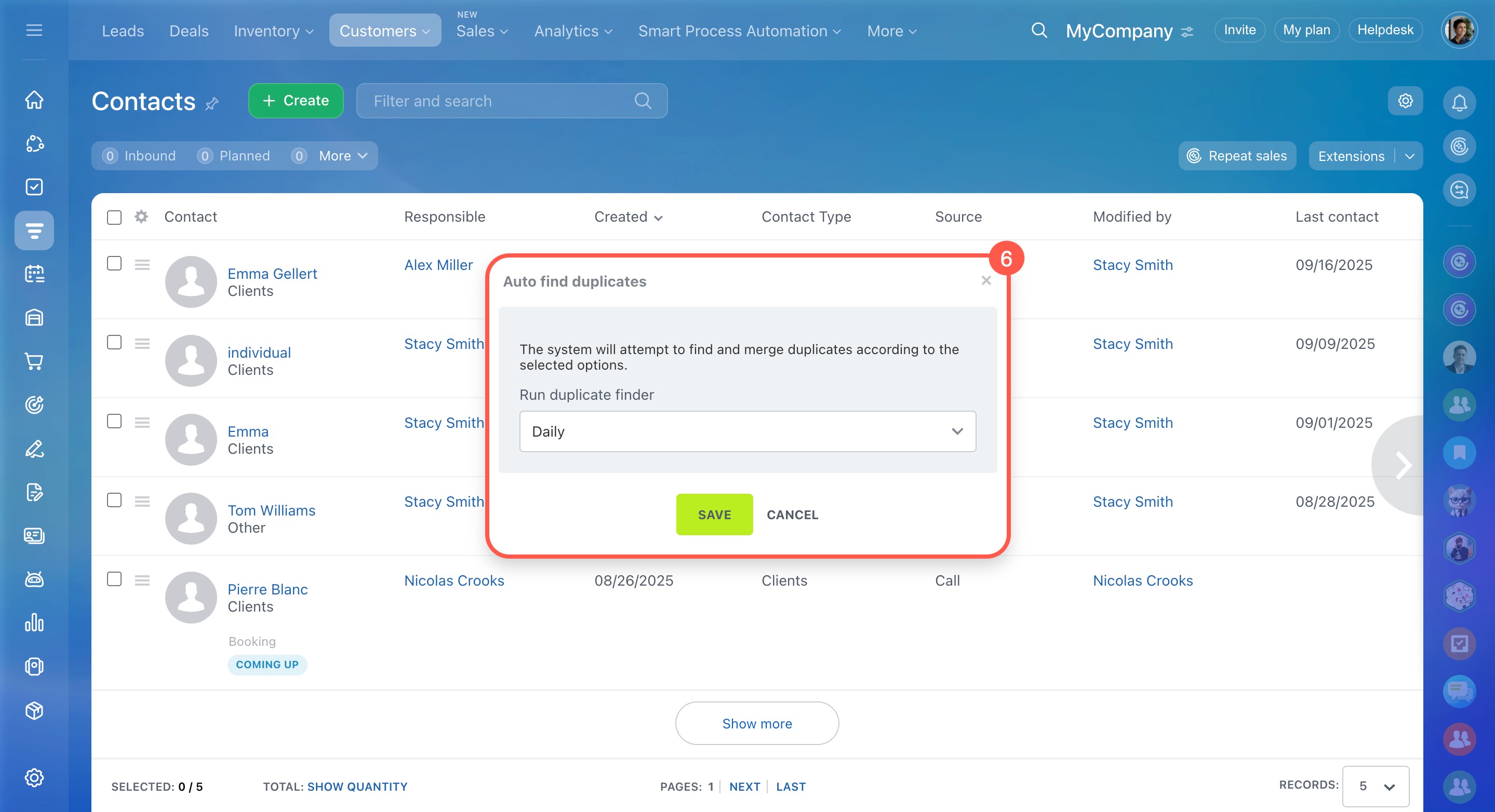This screenshot has width=1495, height=812.
Task: Expand the Extensions dropdown arrow
Action: pos(1409,156)
